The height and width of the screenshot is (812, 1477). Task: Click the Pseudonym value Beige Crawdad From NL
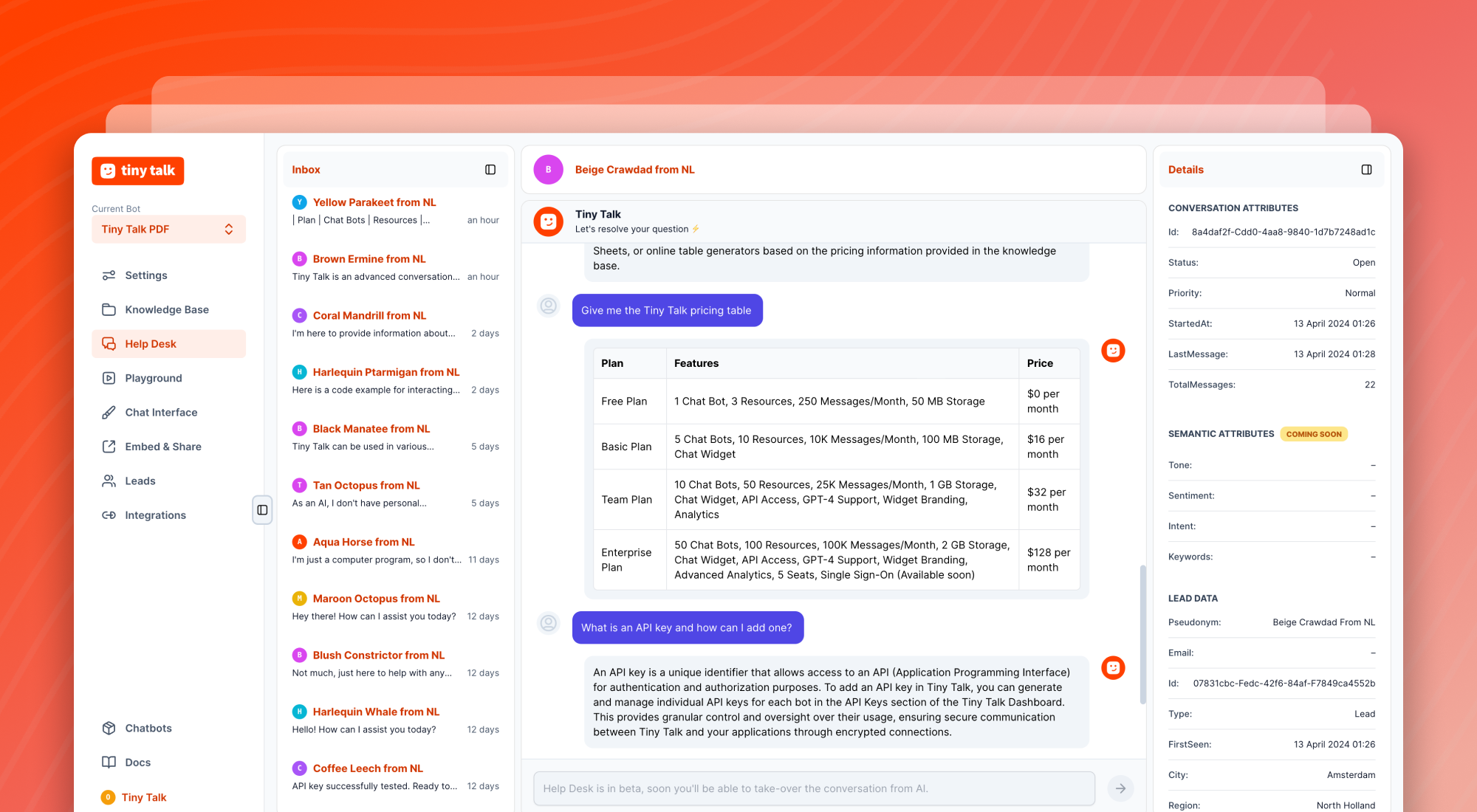[1324, 623]
